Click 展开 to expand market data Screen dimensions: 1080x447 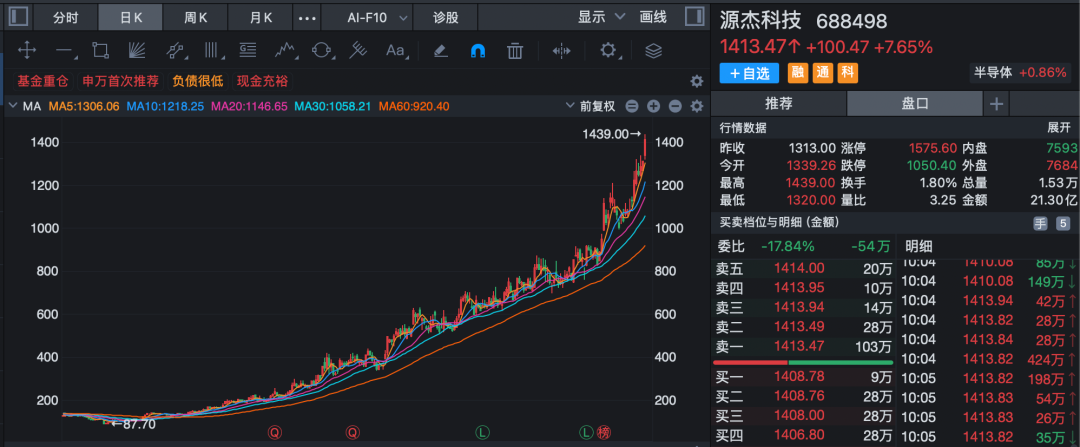(1058, 127)
